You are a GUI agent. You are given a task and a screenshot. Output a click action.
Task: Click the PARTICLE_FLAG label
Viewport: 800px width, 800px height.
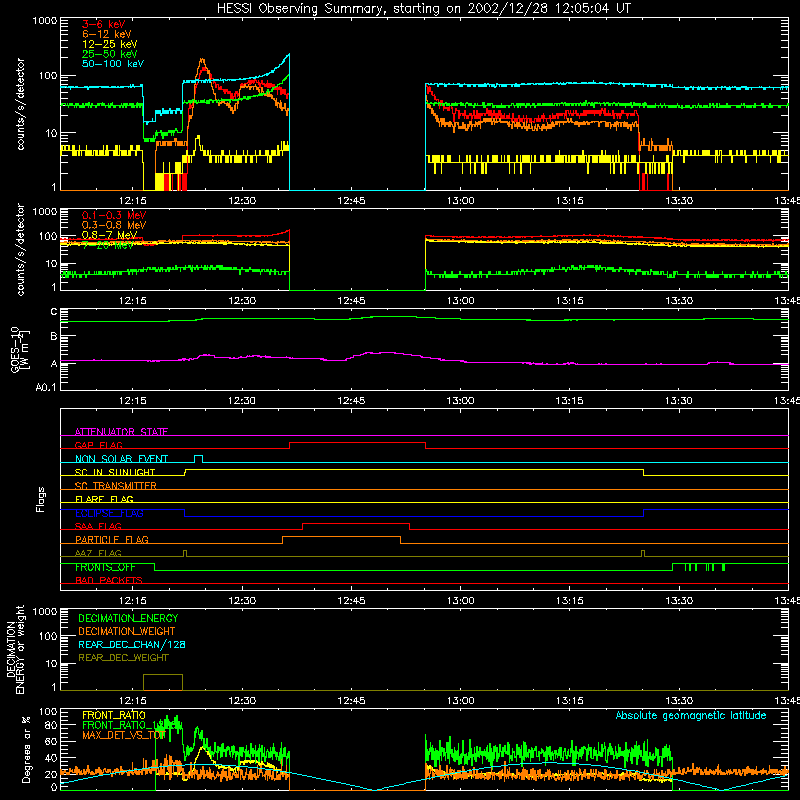(112, 539)
